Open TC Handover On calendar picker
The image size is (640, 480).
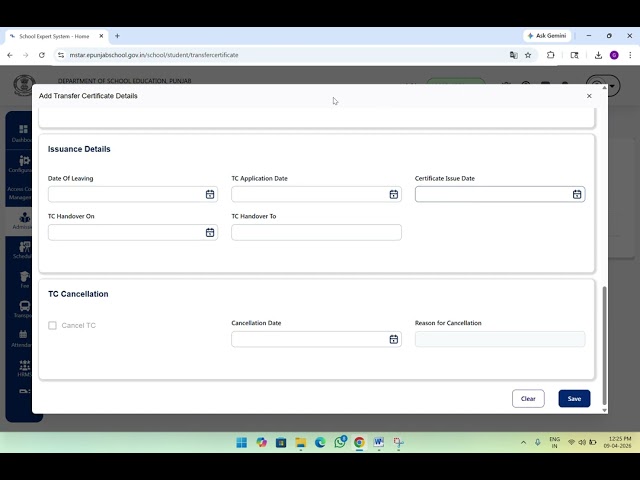(210, 233)
